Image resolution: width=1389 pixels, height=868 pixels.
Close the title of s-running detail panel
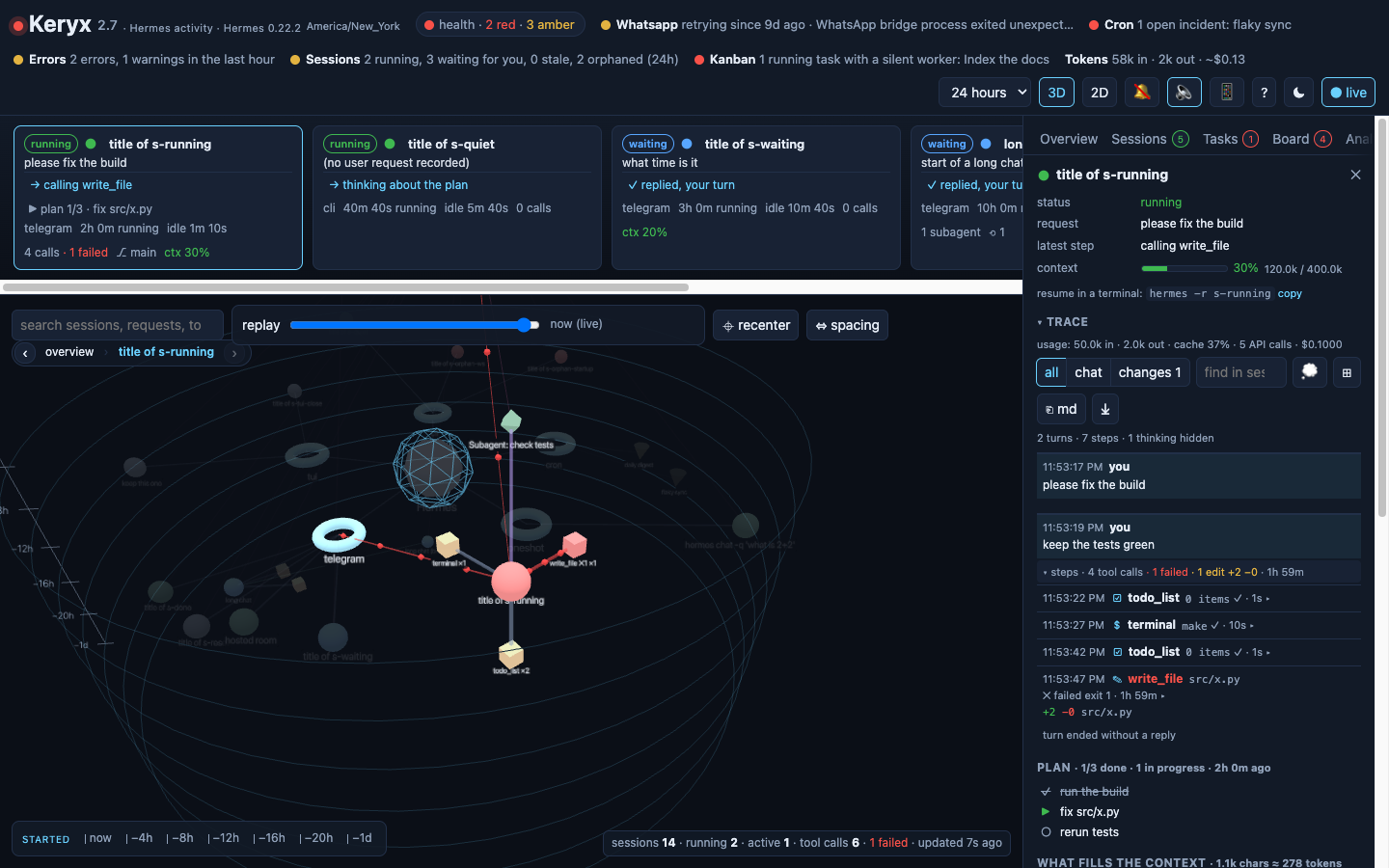click(x=1355, y=175)
